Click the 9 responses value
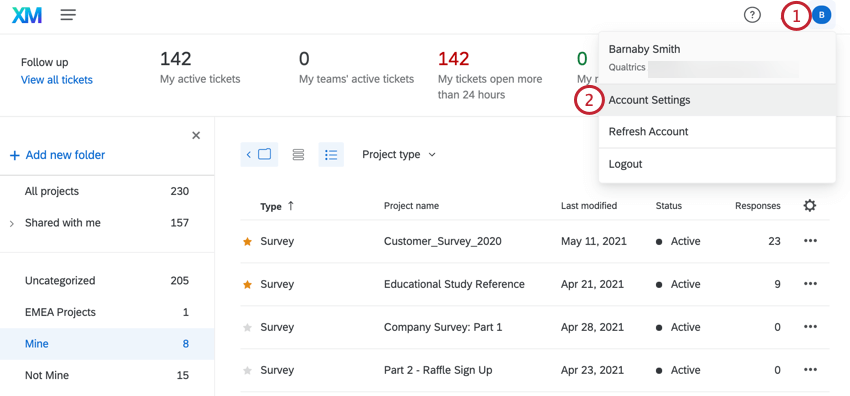The width and height of the screenshot is (850, 396). (x=777, y=284)
